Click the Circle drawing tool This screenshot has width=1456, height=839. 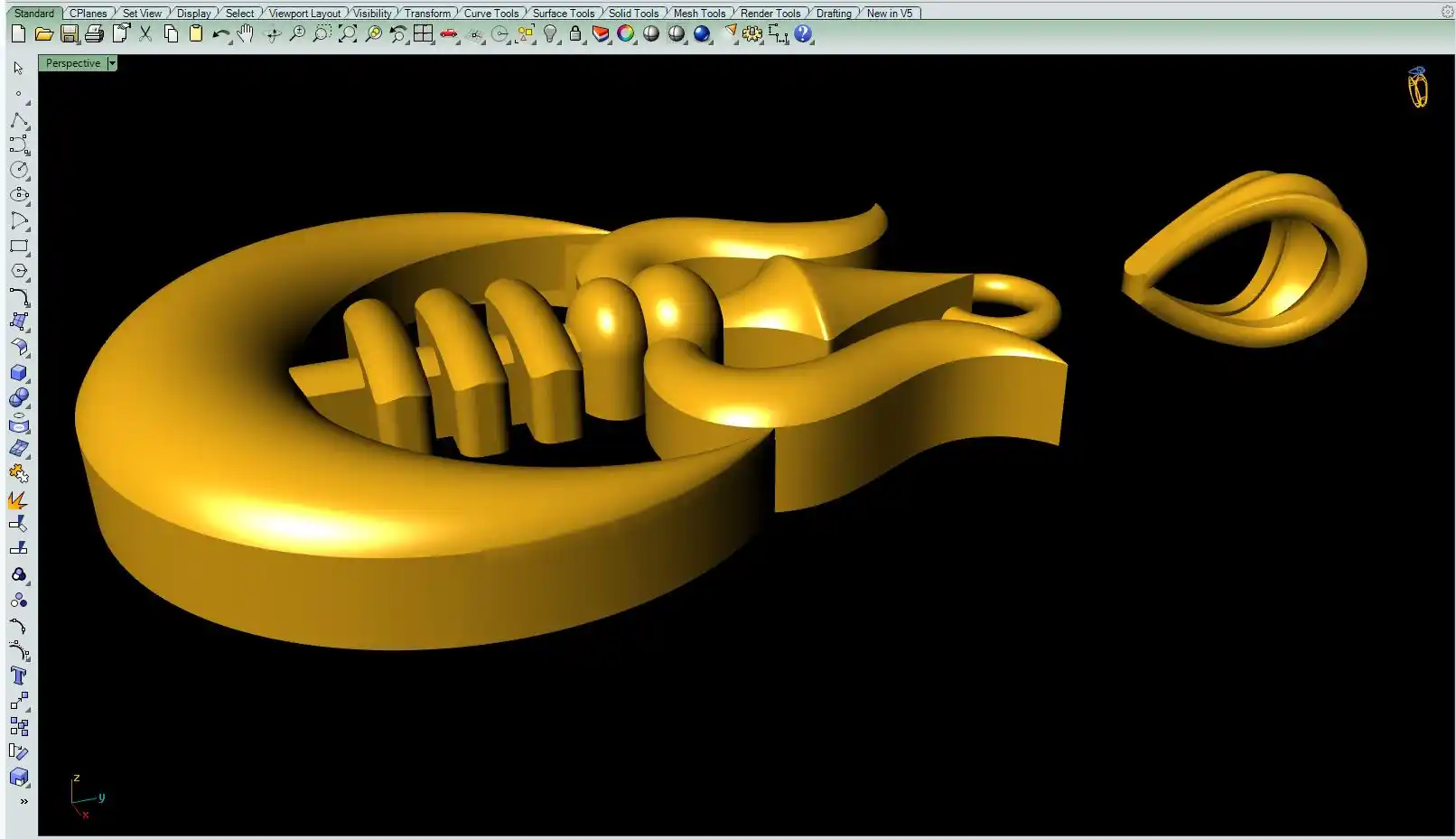pyautogui.click(x=18, y=170)
